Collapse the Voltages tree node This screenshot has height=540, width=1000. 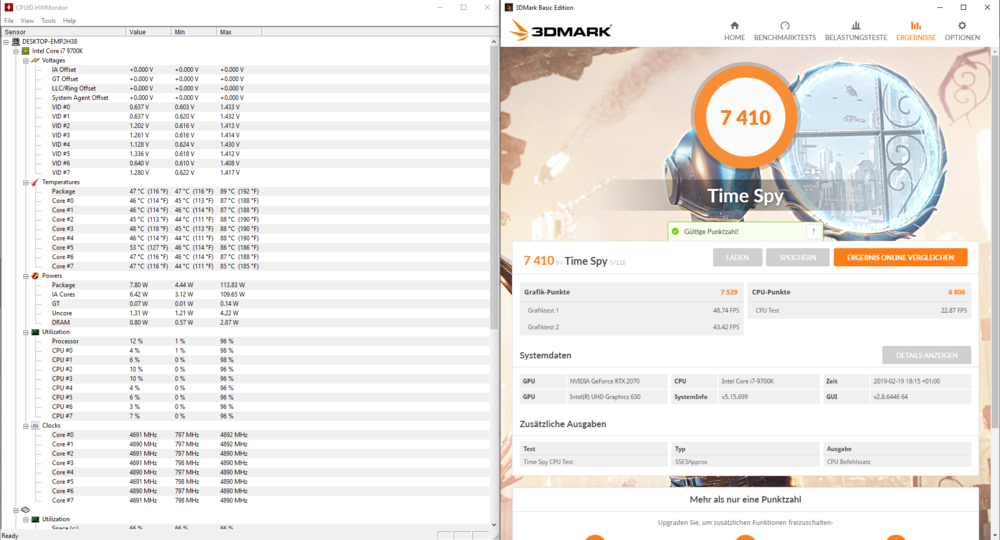(25, 60)
